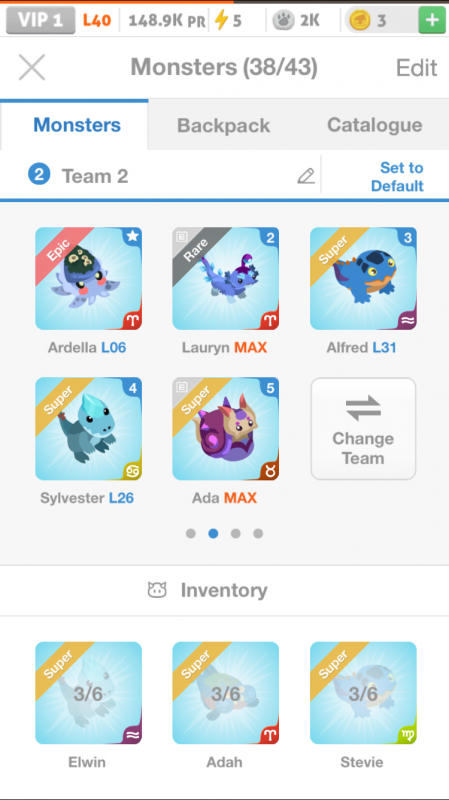
Task: Tap the Edit button in header
Action: (x=416, y=67)
